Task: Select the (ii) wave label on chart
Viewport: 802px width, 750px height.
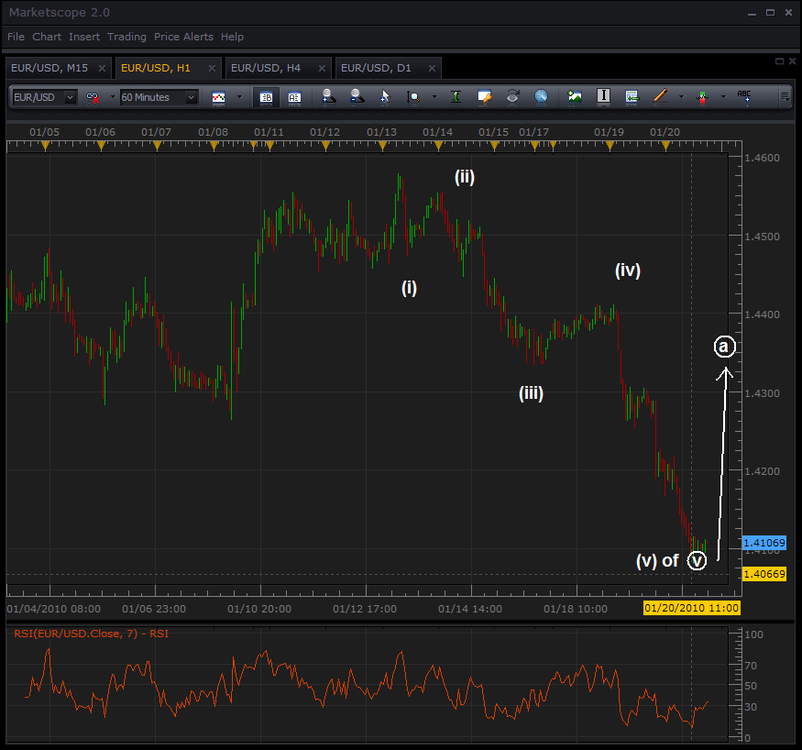Action: pyautogui.click(x=464, y=177)
